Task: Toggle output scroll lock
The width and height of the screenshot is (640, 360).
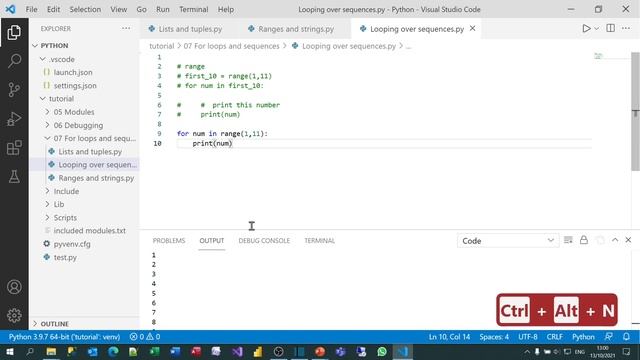Action: [584, 240]
